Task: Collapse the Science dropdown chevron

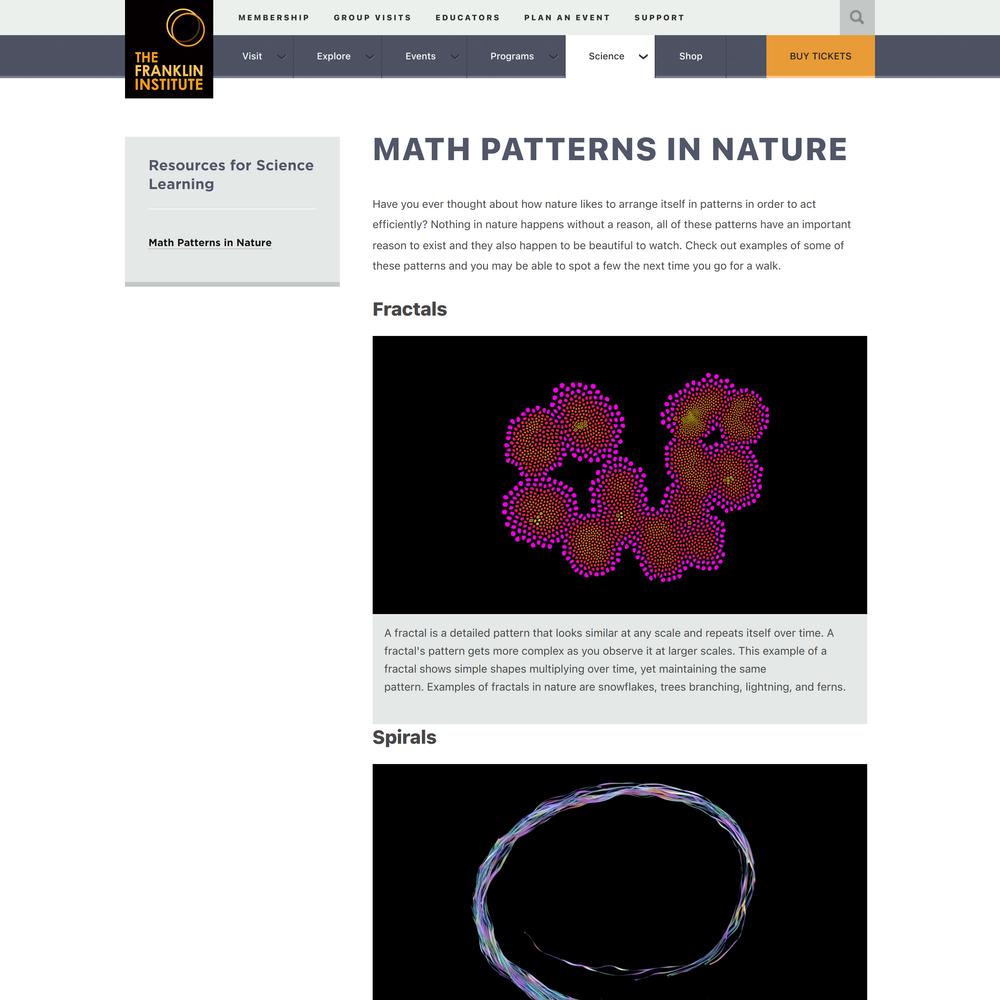Action: pyautogui.click(x=643, y=57)
